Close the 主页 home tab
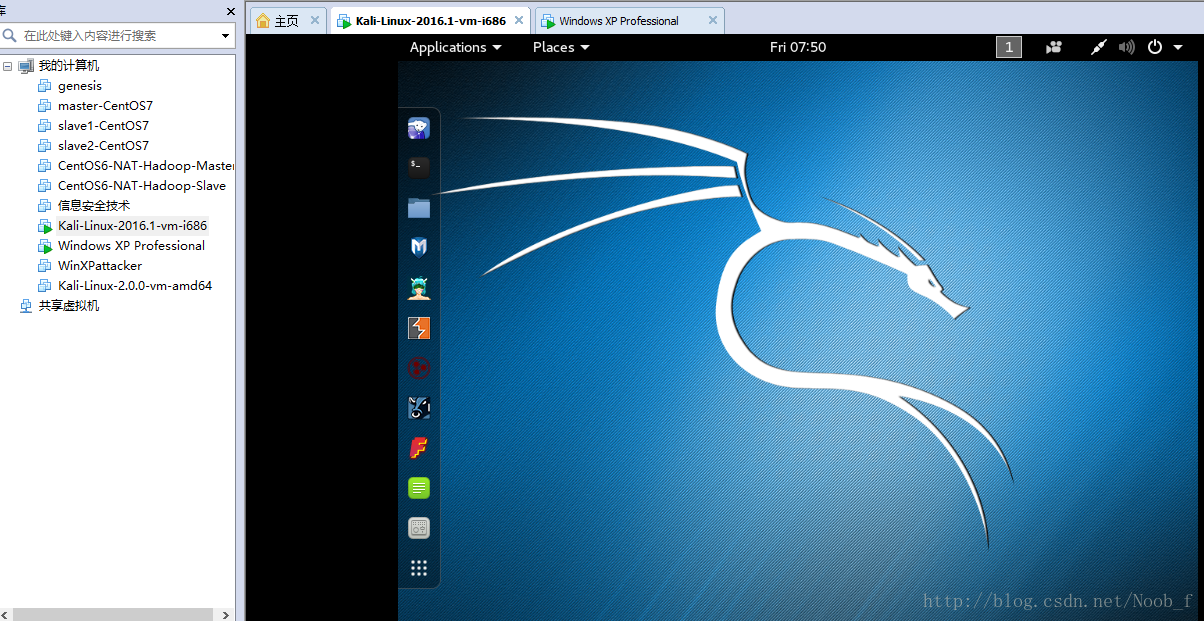The image size is (1204, 621). pos(315,19)
